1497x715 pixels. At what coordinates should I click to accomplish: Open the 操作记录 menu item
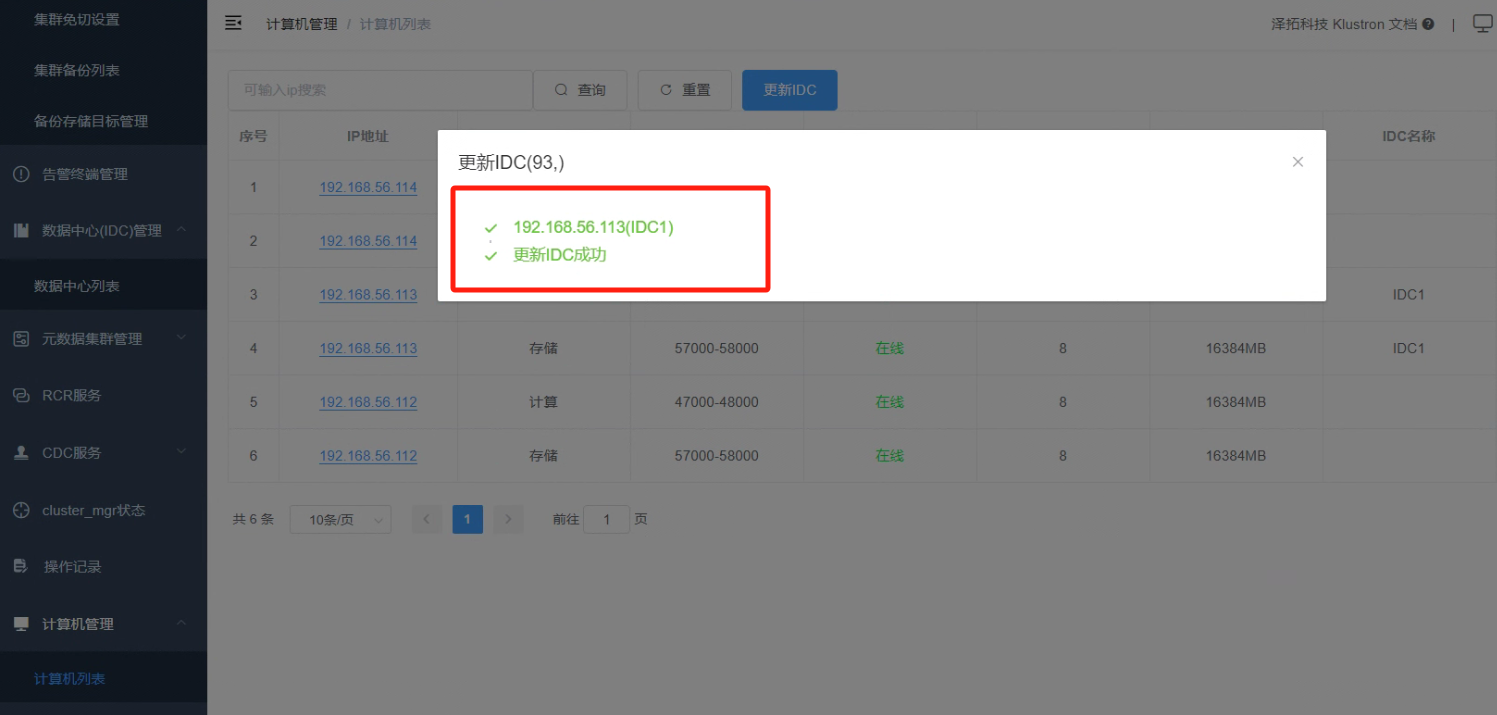pos(72,567)
